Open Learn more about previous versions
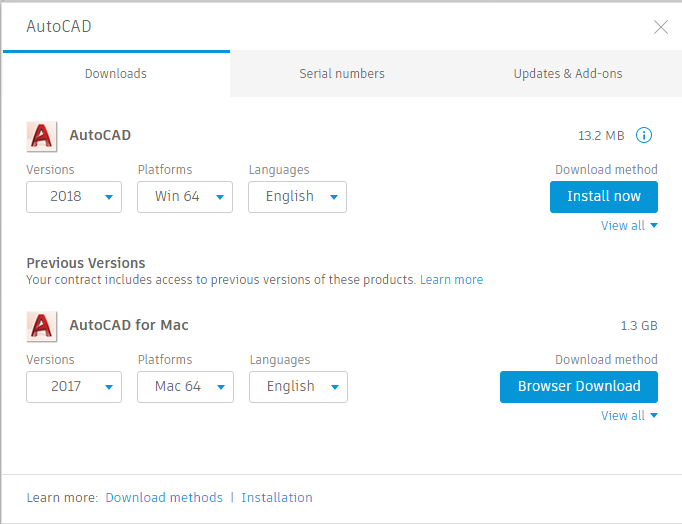The height and width of the screenshot is (524, 682). (451, 280)
